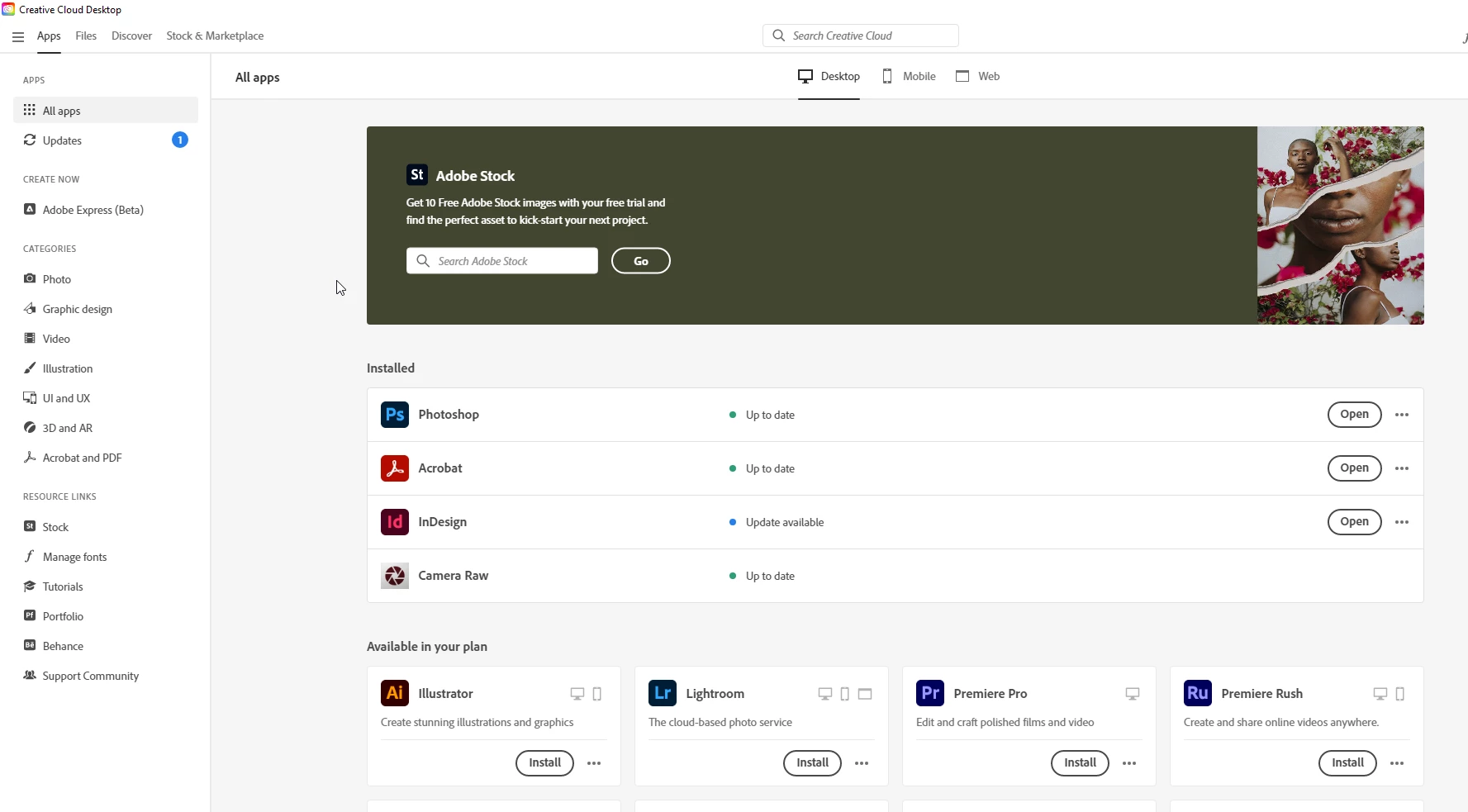Click InDesign's 'Update available' status
This screenshot has height=812, width=1468.
click(777, 522)
